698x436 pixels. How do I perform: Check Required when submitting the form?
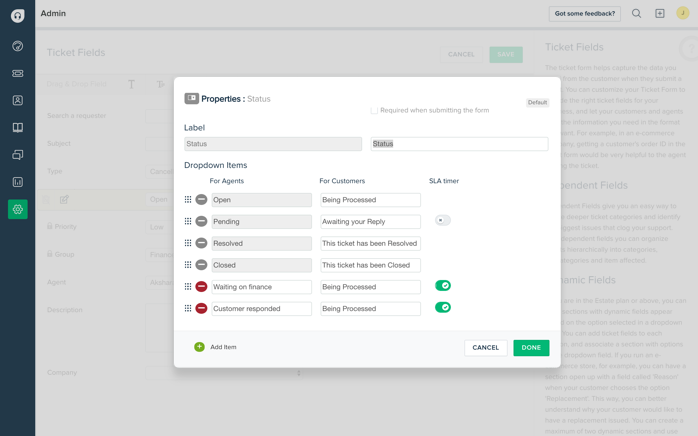[374, 110]
